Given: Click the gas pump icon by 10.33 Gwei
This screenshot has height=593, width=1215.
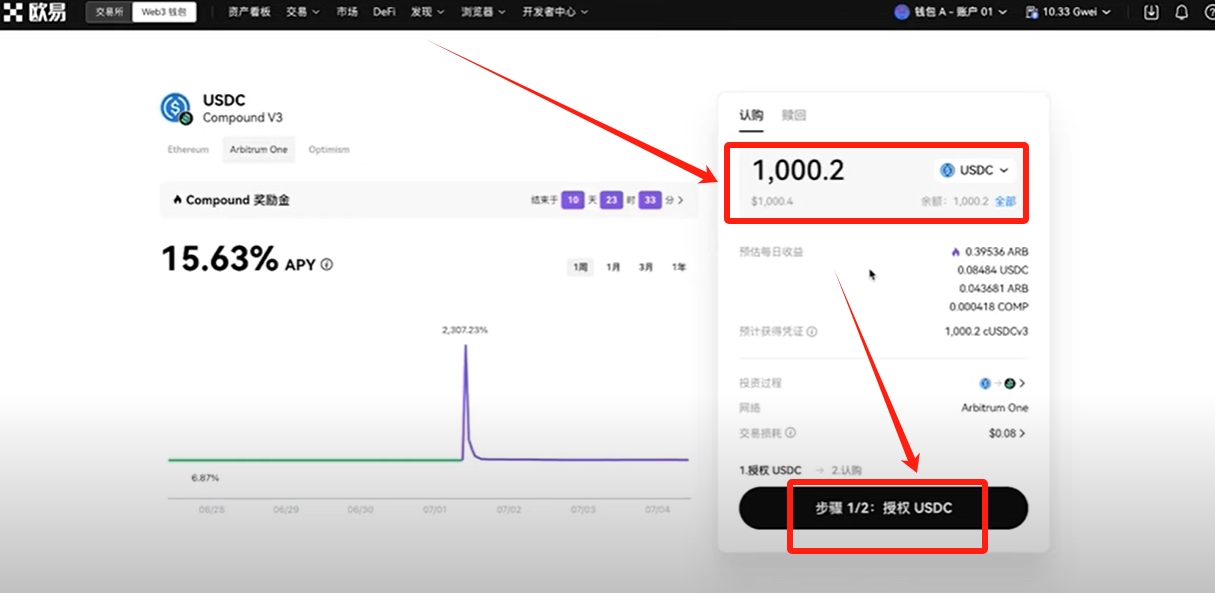Looking at the screenshot, I should coord(1031,12).
